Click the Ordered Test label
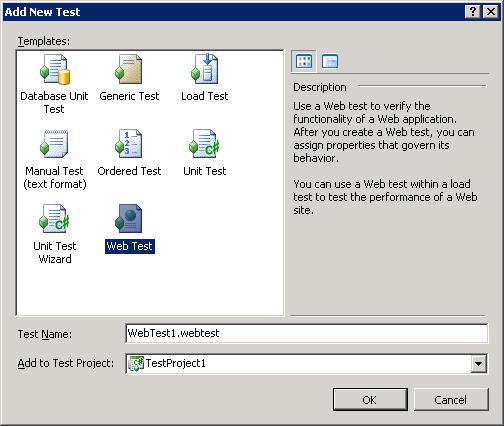The height and width of the screenshot is (426, 504). pos(129,171)
